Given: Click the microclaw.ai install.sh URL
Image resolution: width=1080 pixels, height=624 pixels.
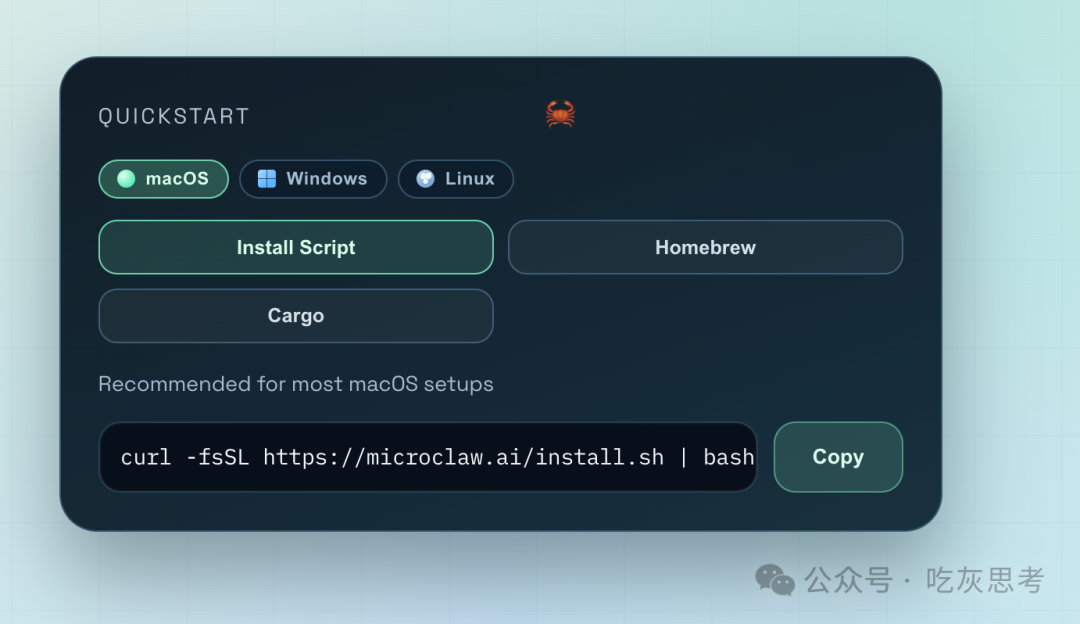Looking at the screenshot, I should coord(463,457).
